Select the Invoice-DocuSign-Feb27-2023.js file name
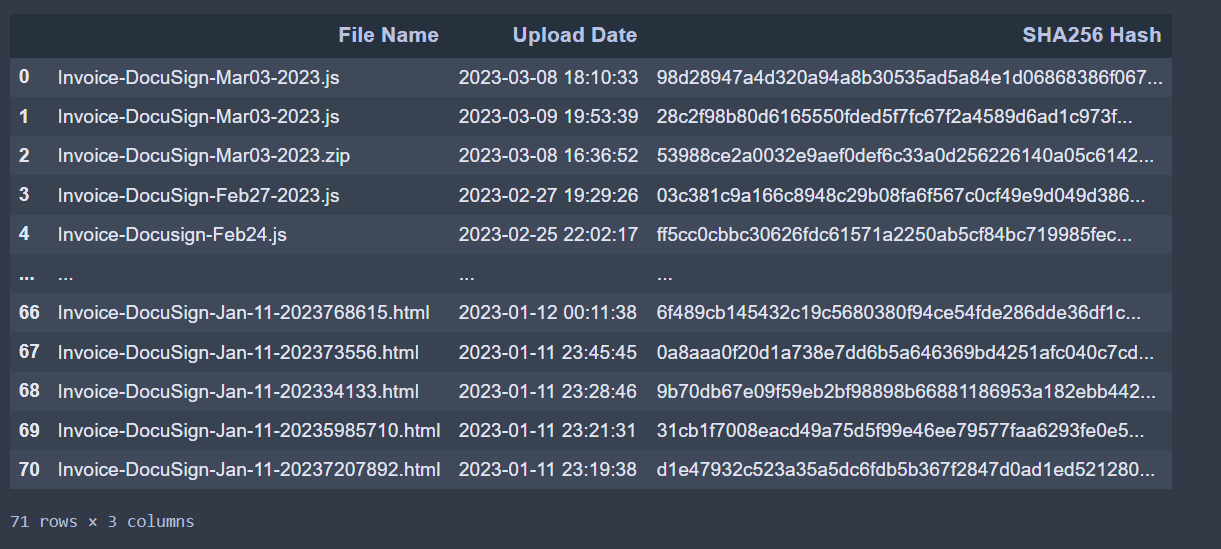1221x549 pixels. [199, 195]
